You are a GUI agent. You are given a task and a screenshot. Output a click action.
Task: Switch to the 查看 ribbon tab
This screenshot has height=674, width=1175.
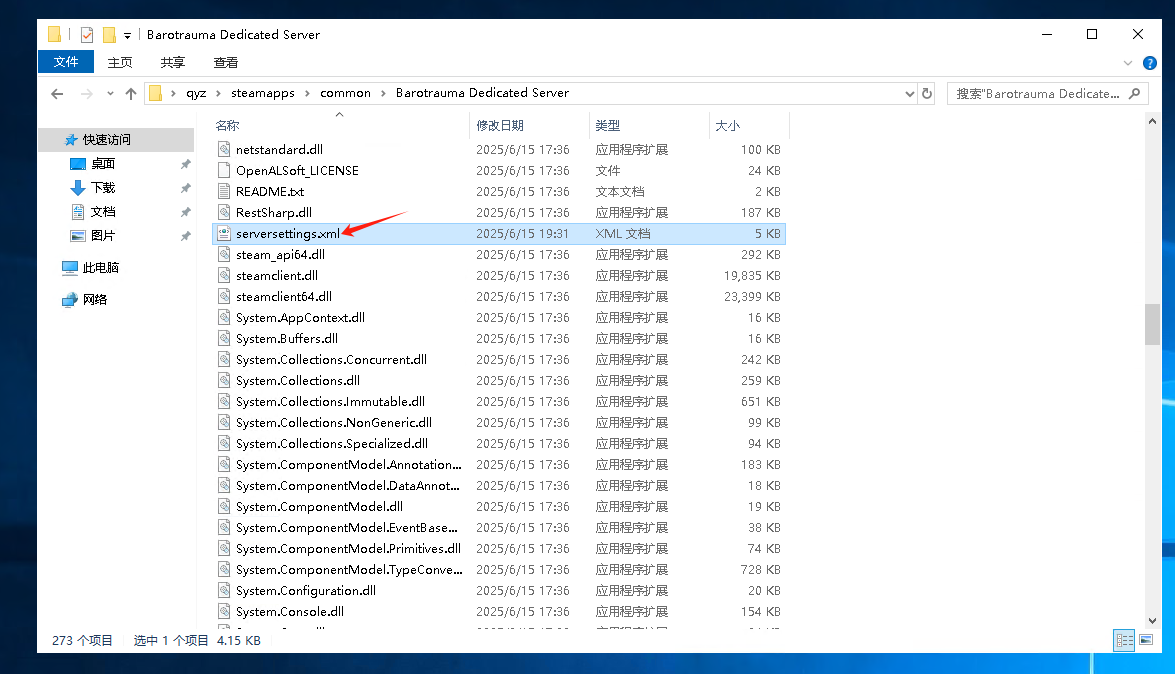click(226, 62)
